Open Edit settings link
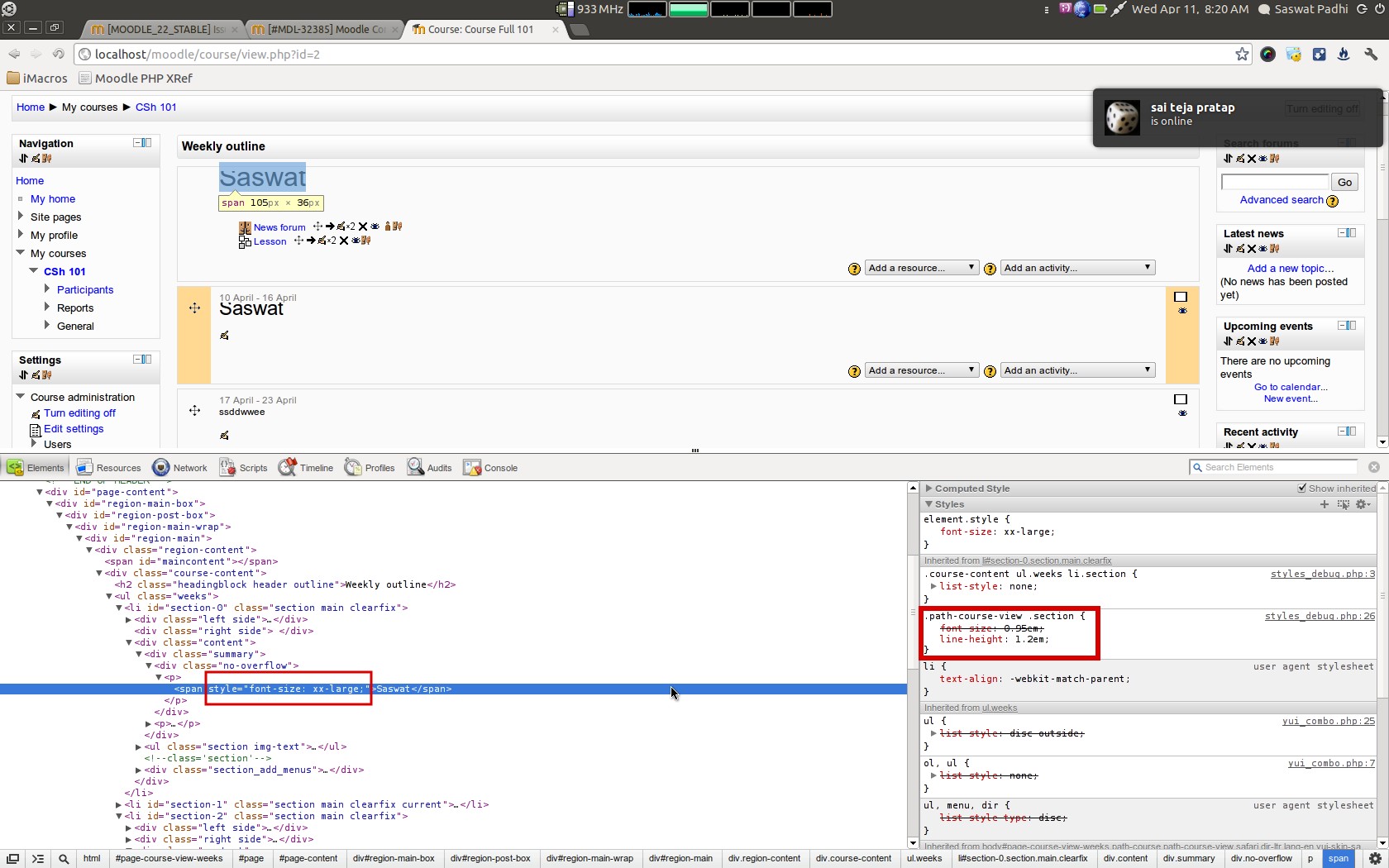This screenshot has width=1389, height=868. (x=74, y=429)
